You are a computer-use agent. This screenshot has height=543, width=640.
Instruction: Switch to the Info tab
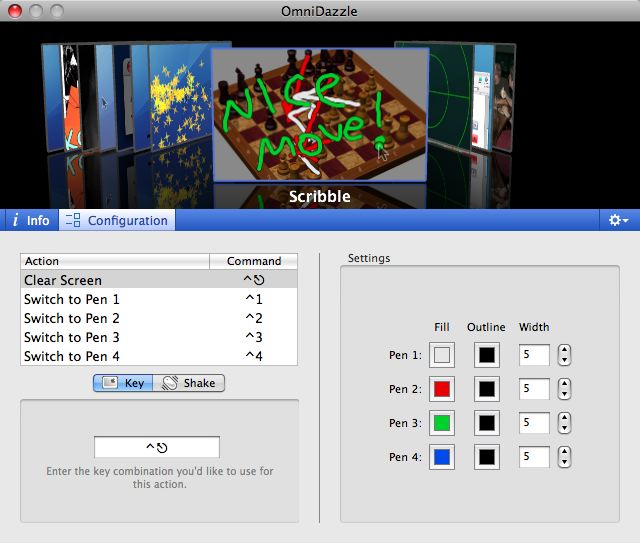point(30,220)
